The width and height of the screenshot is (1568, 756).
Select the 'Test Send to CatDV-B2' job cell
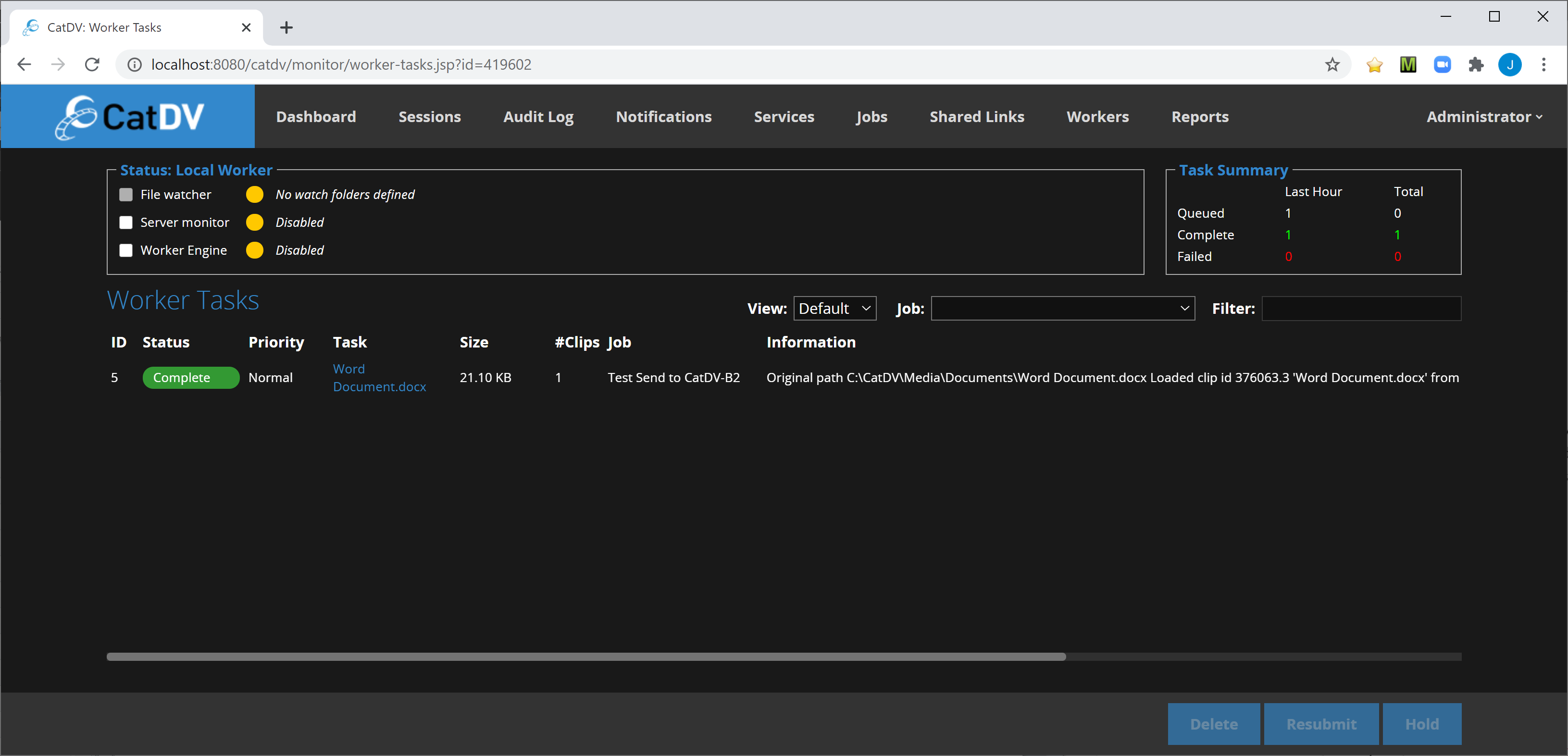tap(673, 377)
